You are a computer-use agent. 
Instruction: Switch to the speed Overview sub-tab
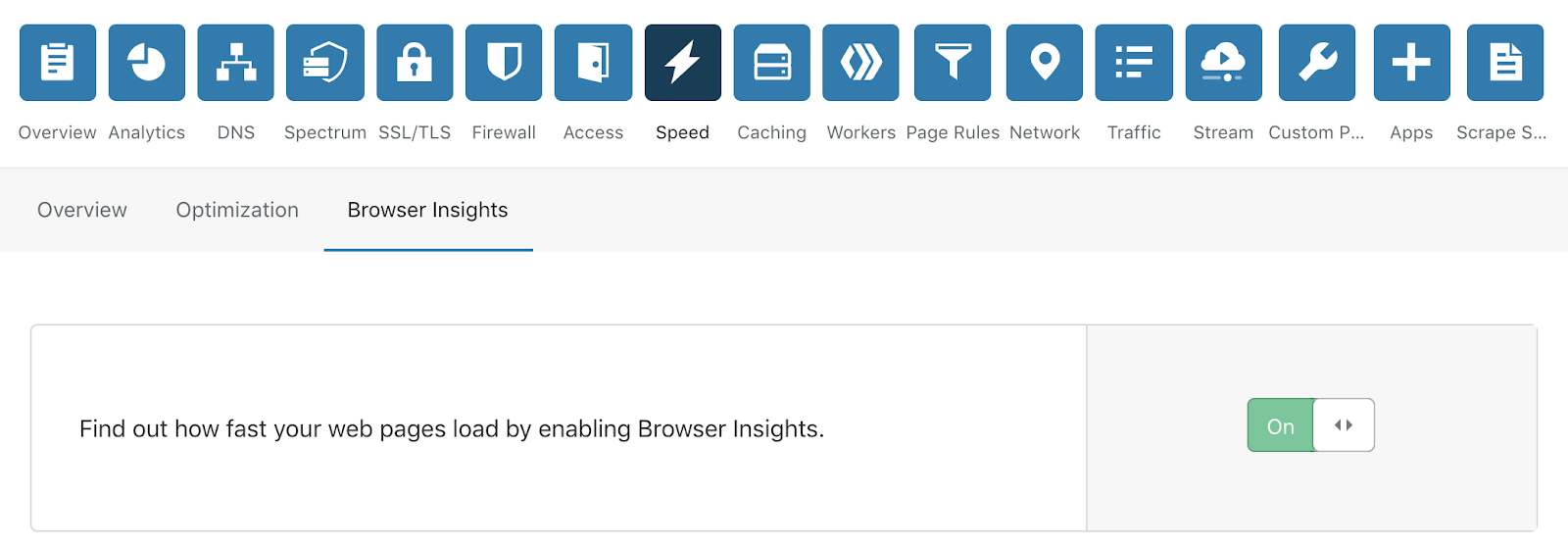tap(82, 210)
